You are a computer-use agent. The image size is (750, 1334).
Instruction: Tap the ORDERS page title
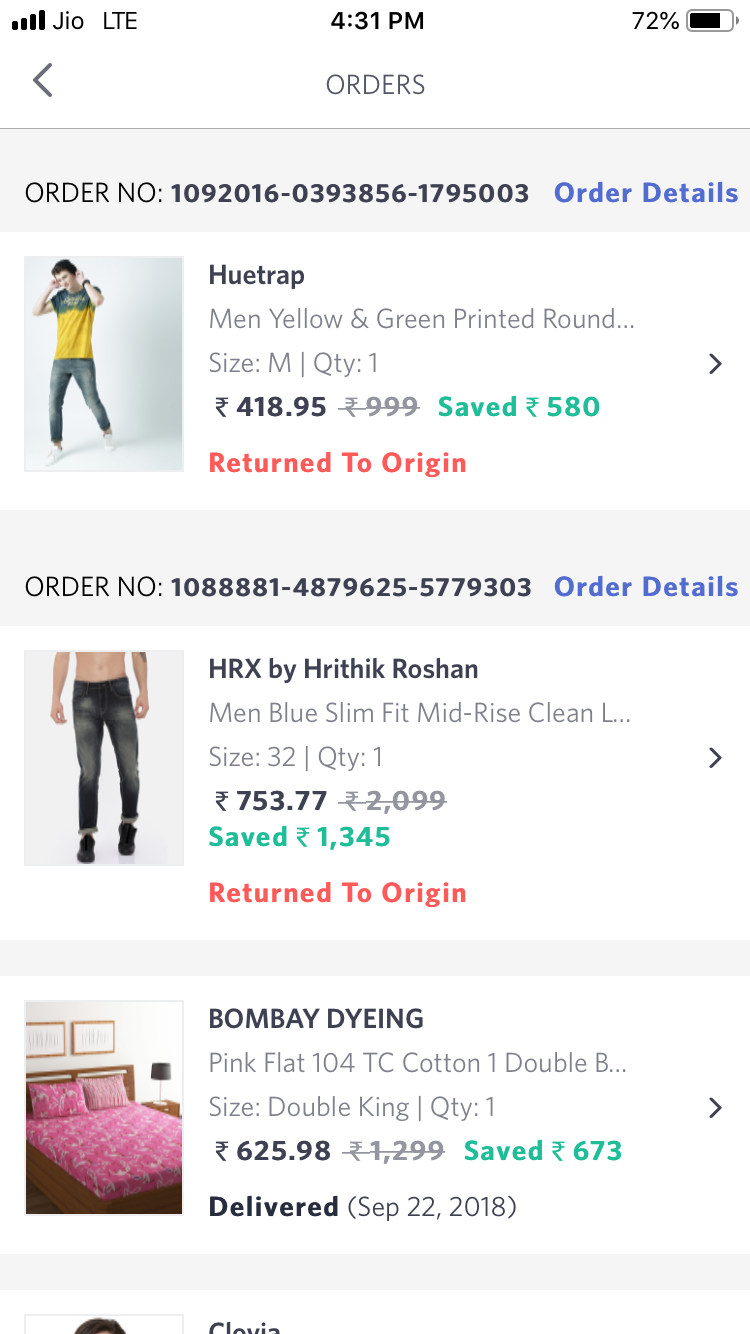(375, 85)
